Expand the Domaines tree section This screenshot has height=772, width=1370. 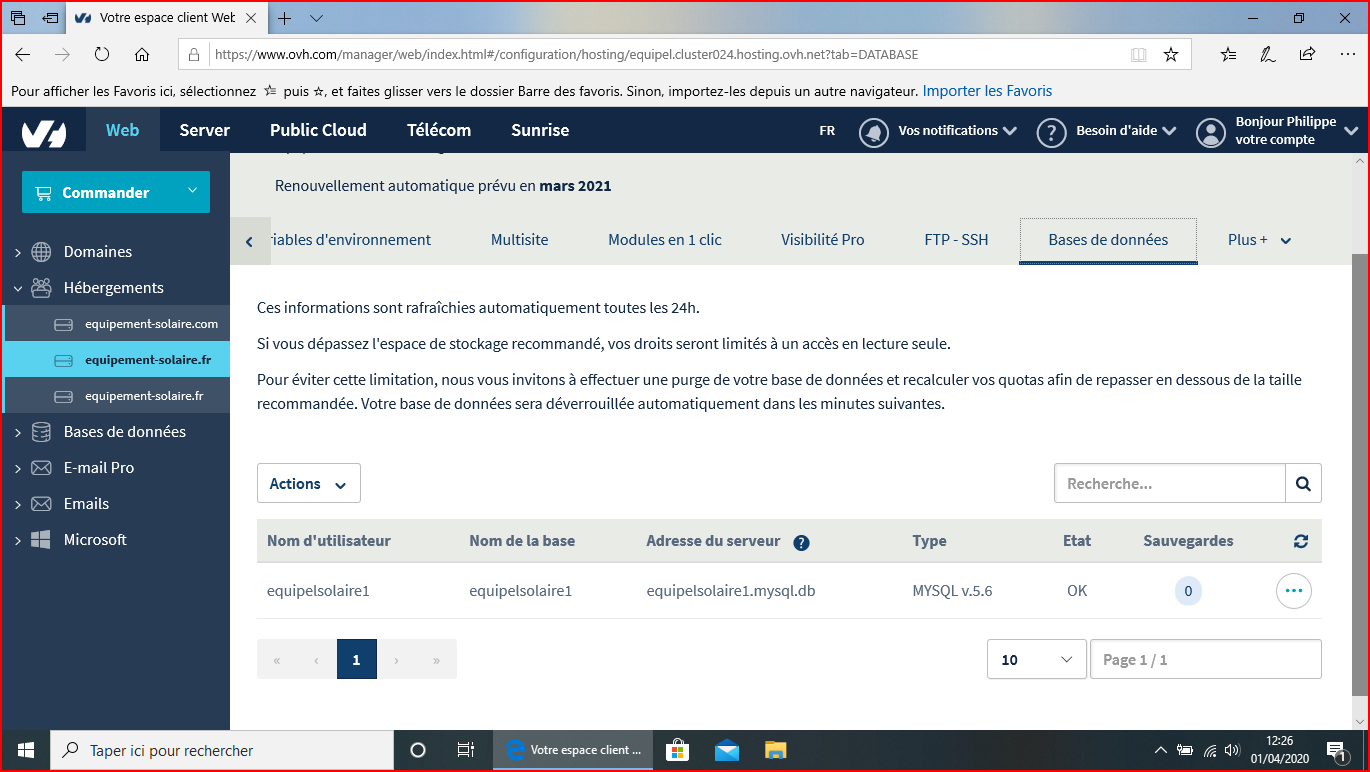[18, 253]
